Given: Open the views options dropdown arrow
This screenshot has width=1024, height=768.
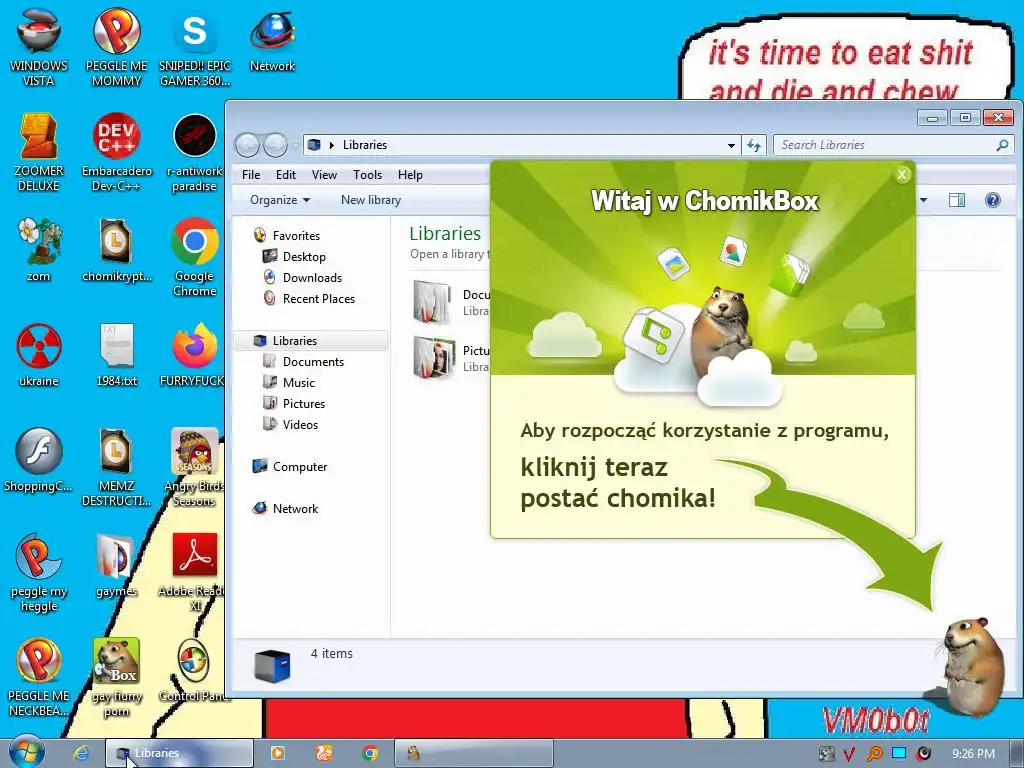Looking at the screenshot, I should click(x=923, y=200).
